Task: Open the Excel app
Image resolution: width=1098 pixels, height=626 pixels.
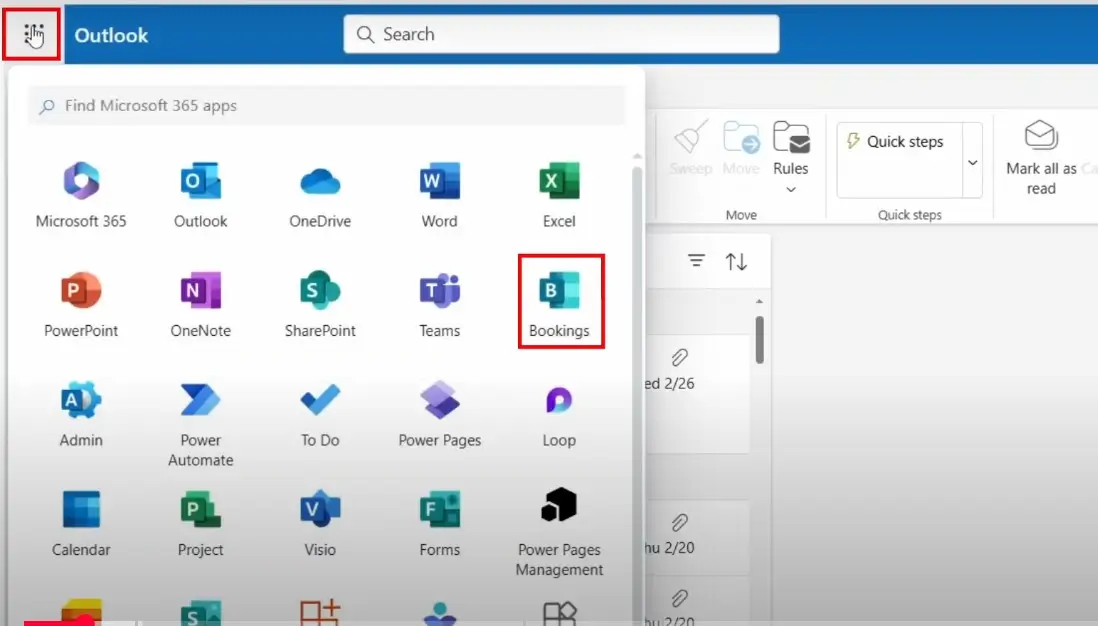Action: pos(559,192)
